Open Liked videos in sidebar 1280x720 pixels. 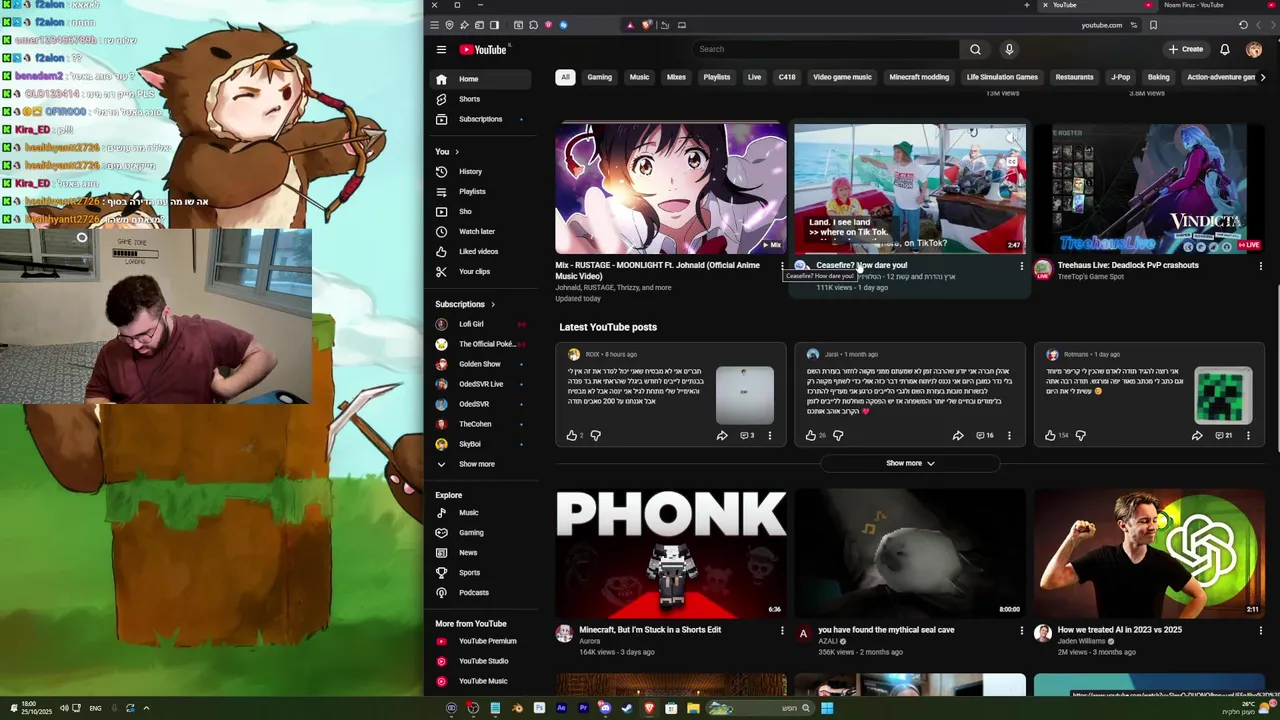(x=481, y=251)
